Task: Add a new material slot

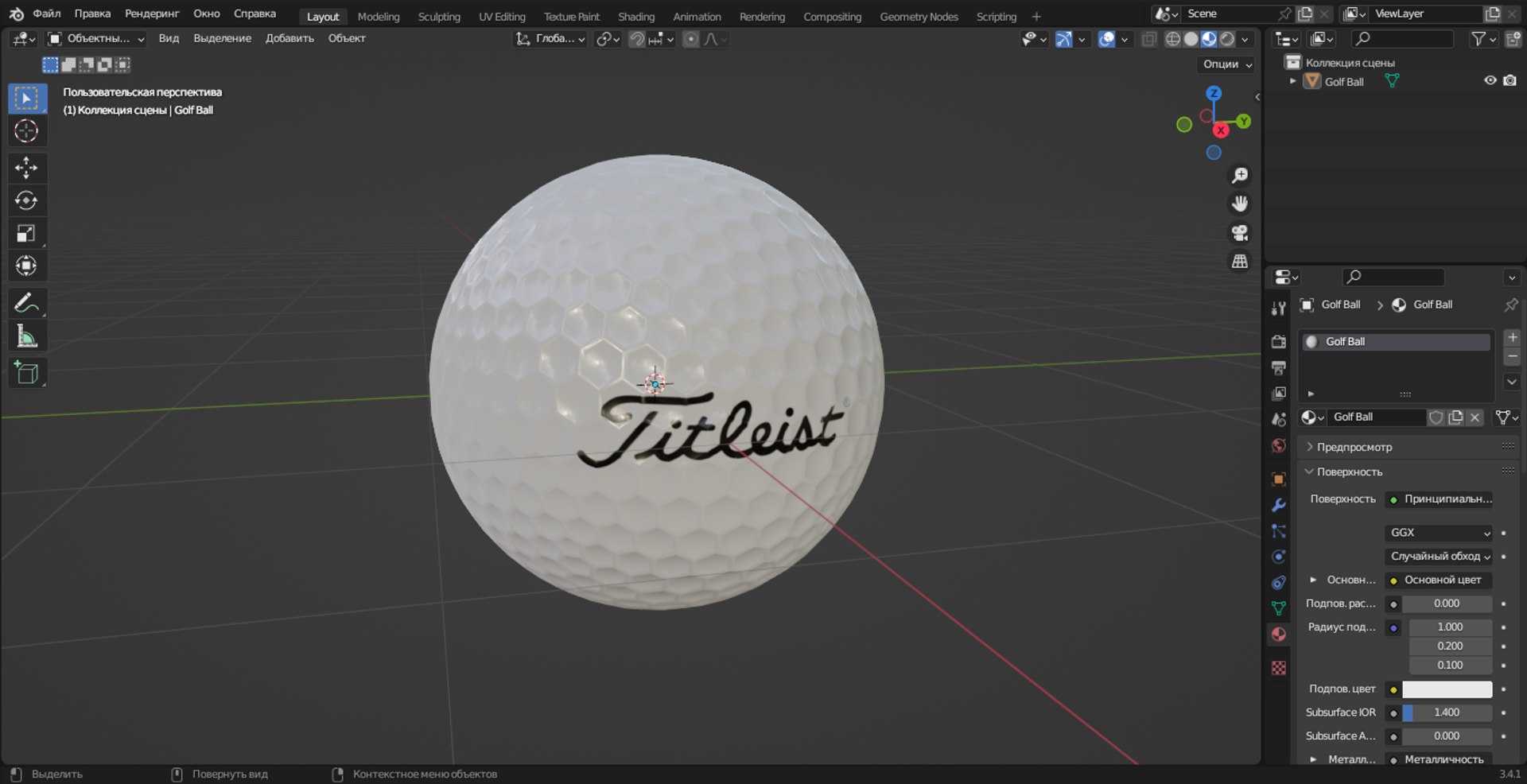Action: pos(1512,338)
